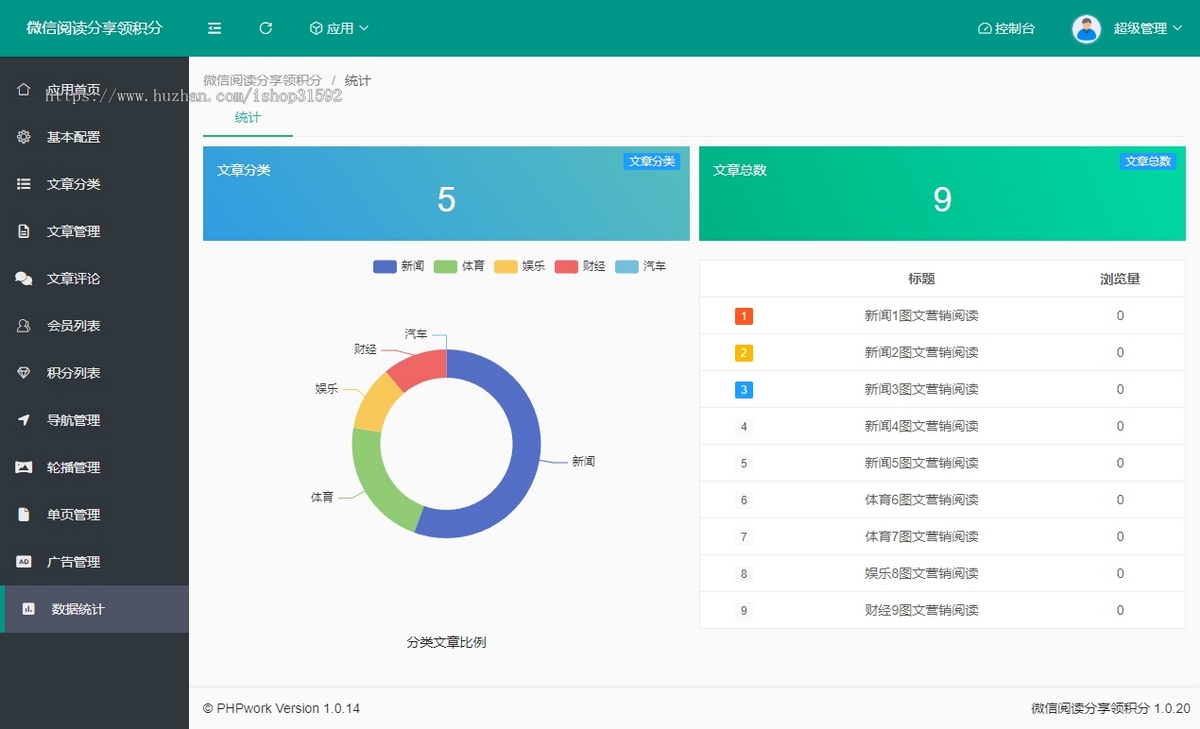Open 数据统计 in the sidebar
The width and height of the screenshot is (1200, 729).
(78, 609)
